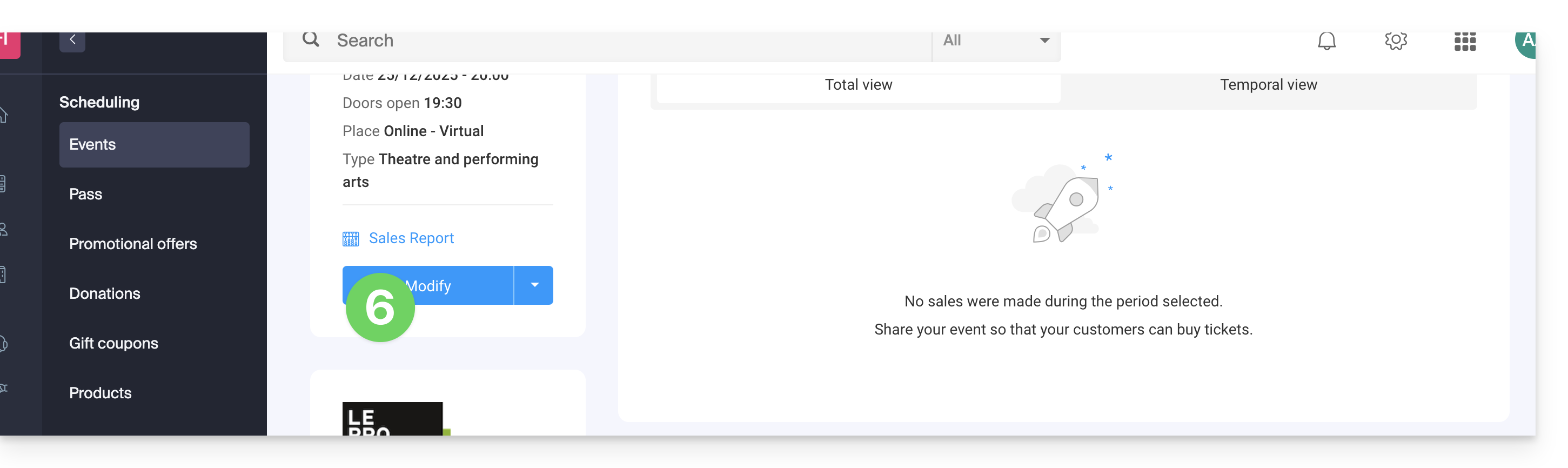This screenshot has width=1568, height=468.
Task: Open the Sales Report link
Action: 411,238
